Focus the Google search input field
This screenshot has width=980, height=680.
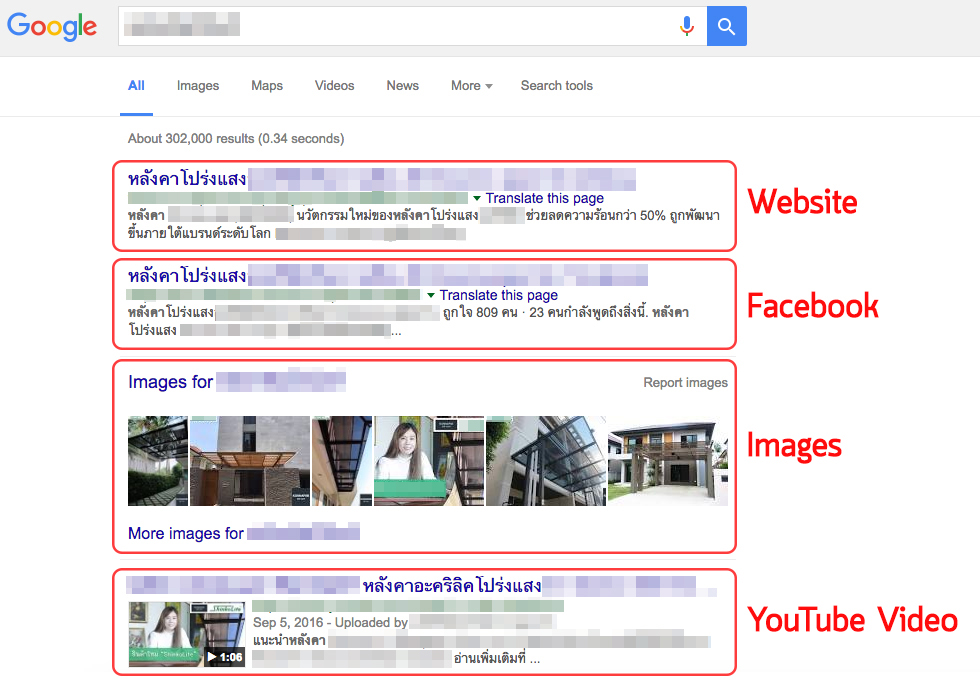pos(412,26)
